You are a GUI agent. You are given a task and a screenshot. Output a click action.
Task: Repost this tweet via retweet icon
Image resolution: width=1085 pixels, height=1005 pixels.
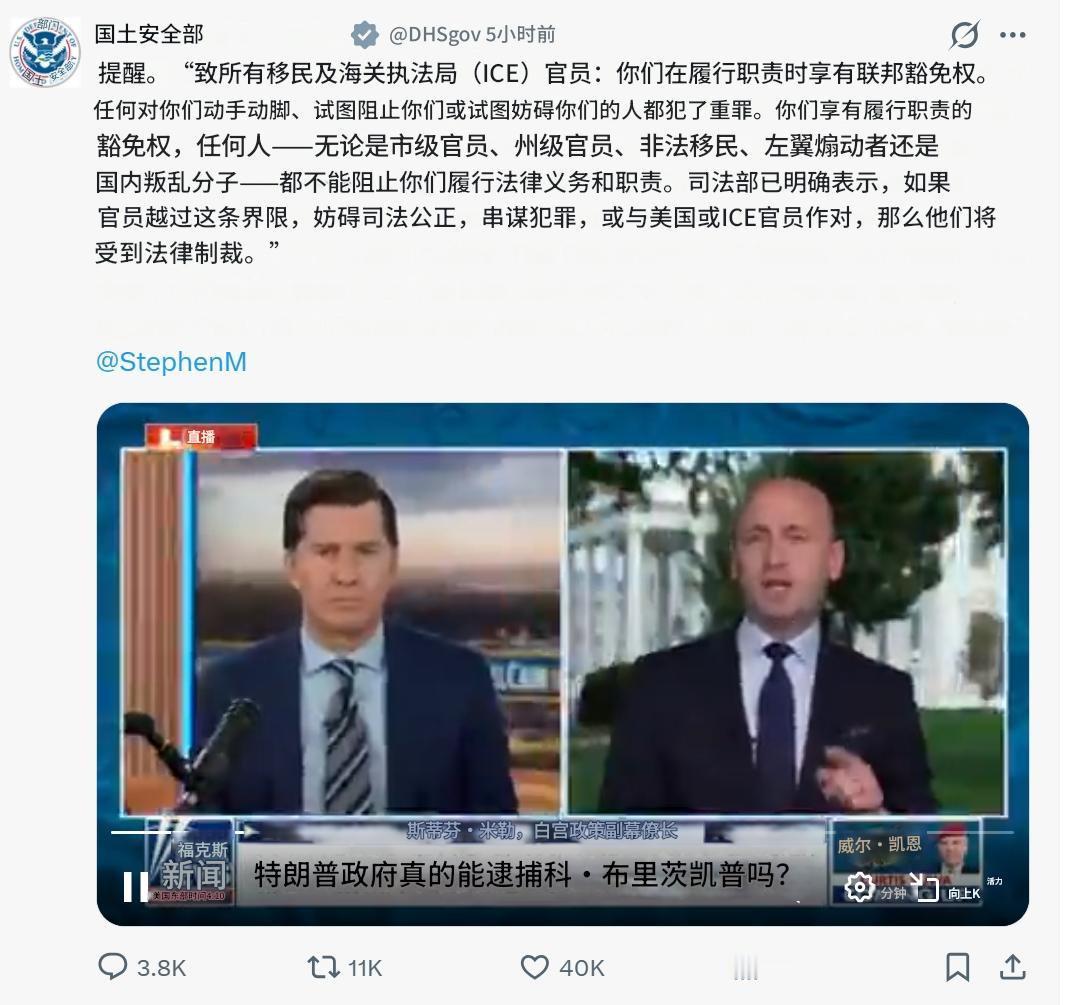[322, 967]
